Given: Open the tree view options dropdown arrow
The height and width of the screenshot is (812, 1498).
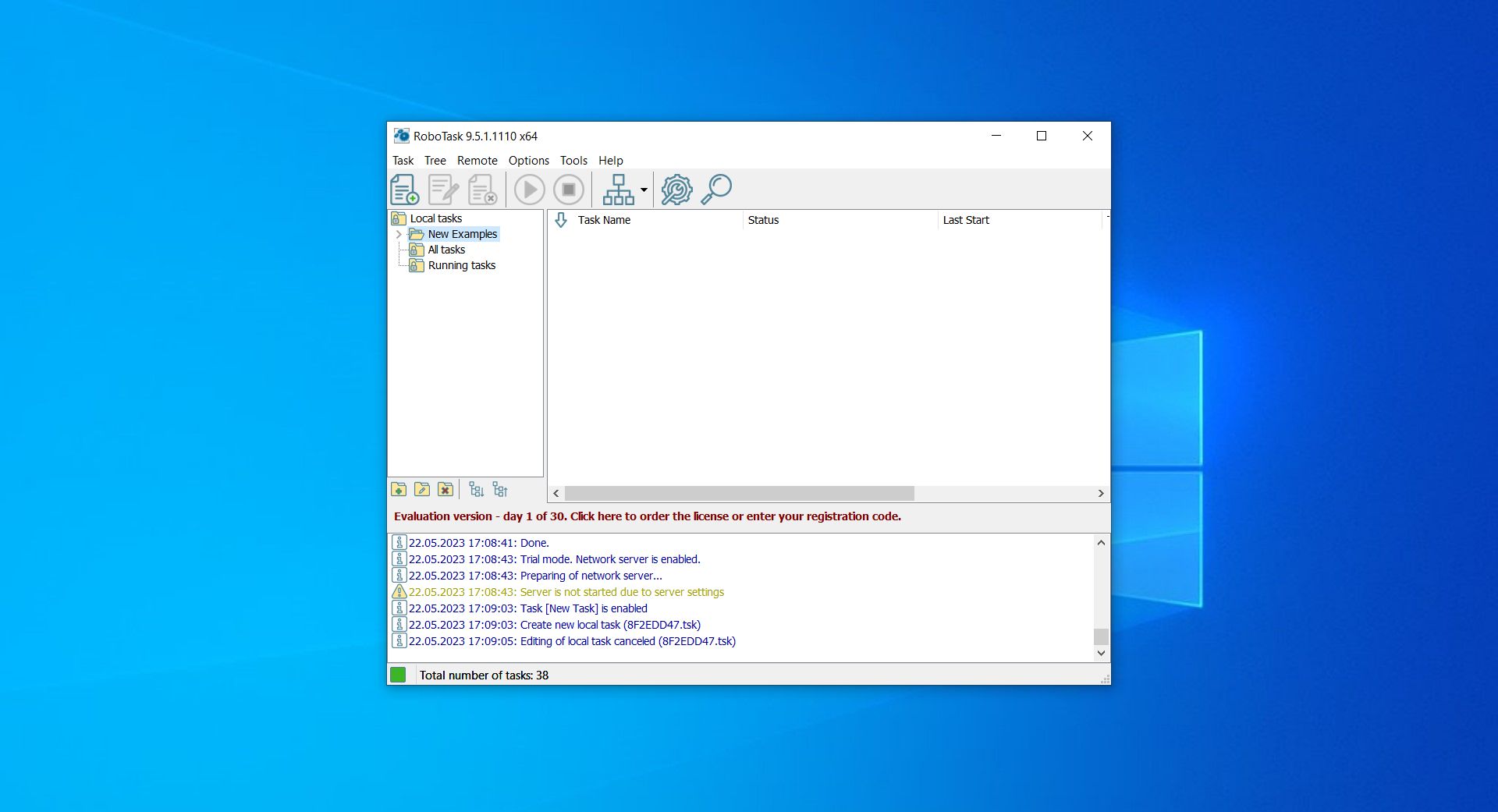Looking at the screenshot, I should pos(642,190).
